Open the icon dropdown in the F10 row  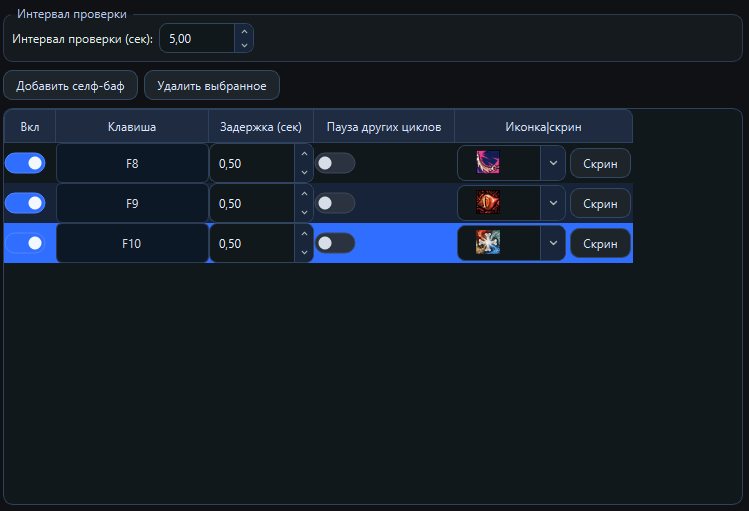[553, 243]
